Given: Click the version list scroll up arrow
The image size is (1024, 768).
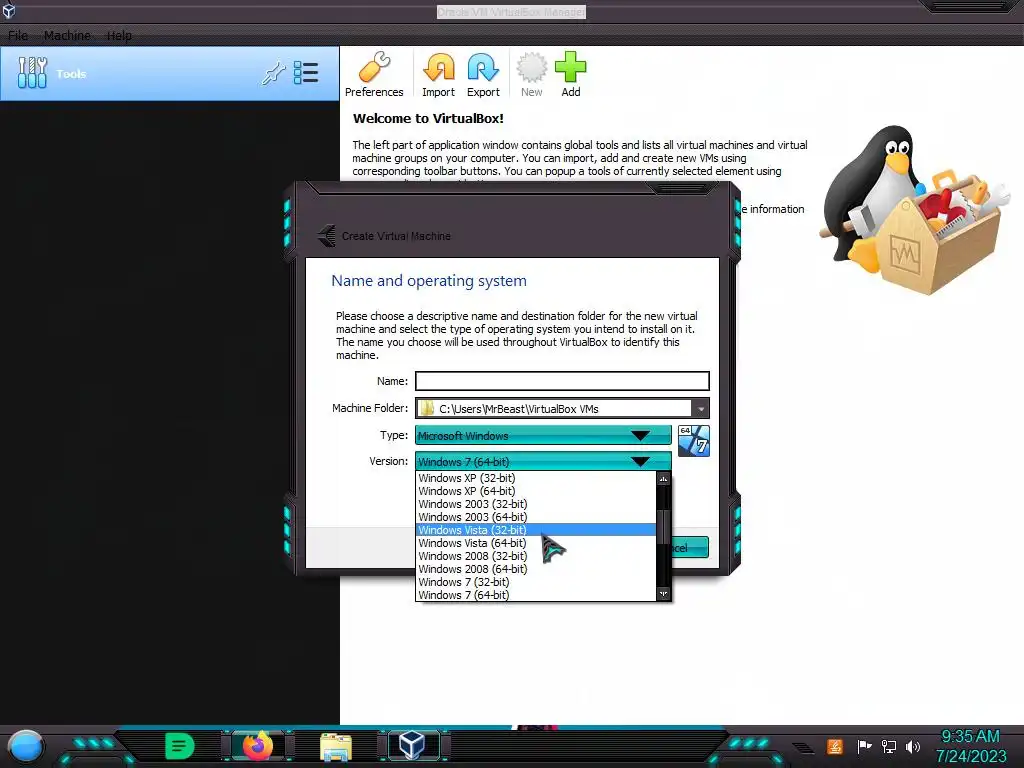Looking at the screenshot, I should click(x=664, y=479).
